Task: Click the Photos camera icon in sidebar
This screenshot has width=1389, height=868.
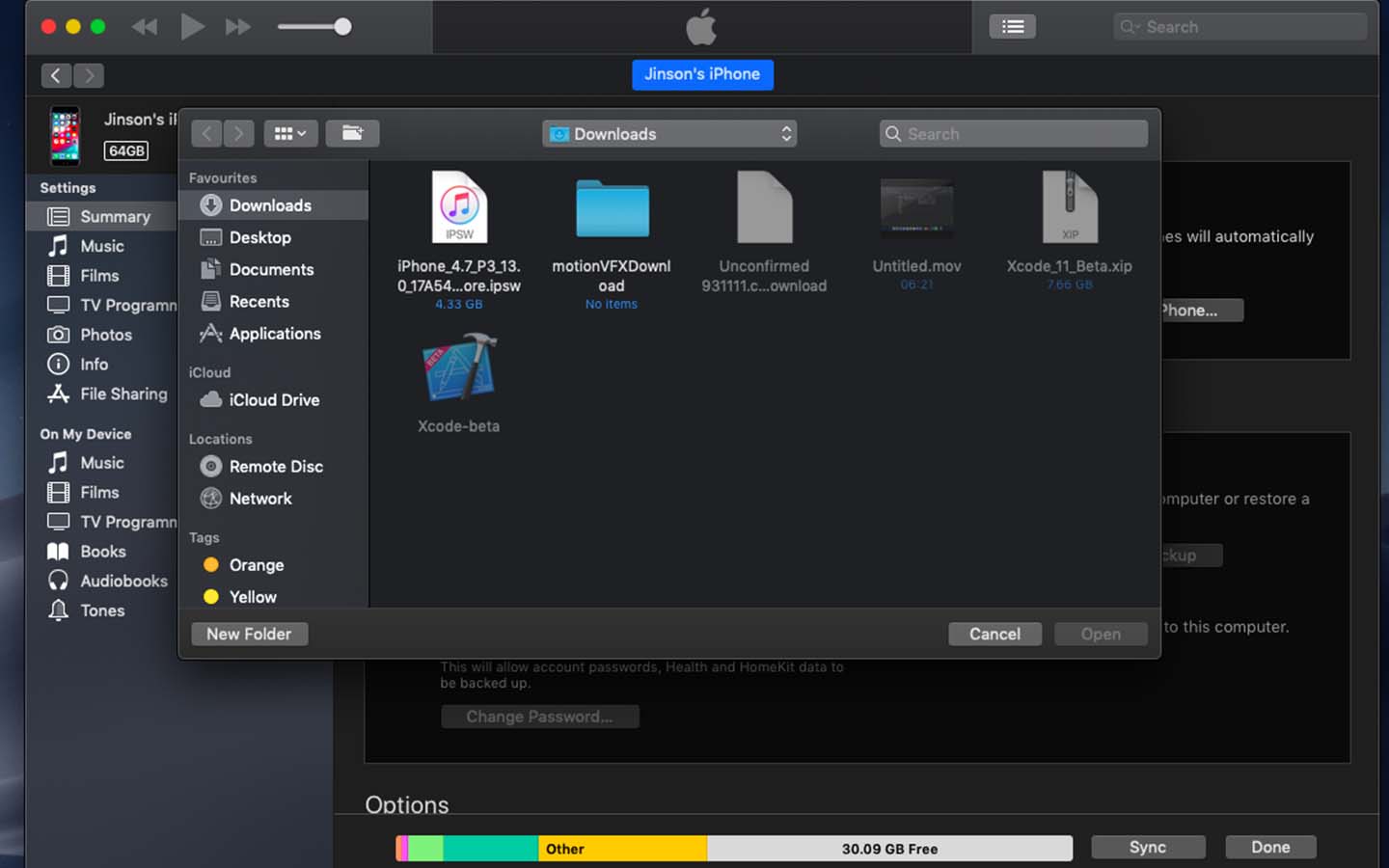Action: 59,335
